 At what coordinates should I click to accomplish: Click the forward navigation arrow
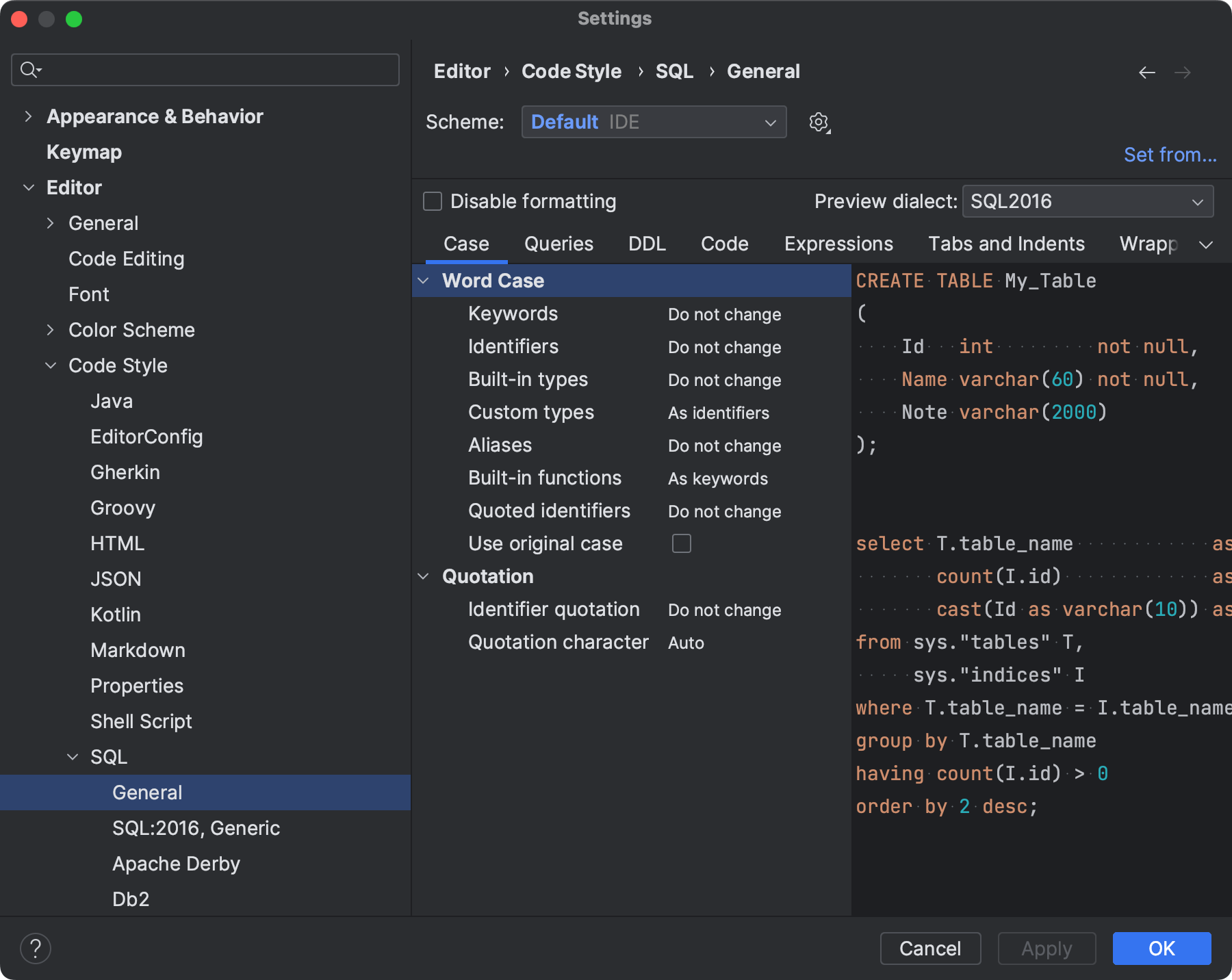(1183, 71)
